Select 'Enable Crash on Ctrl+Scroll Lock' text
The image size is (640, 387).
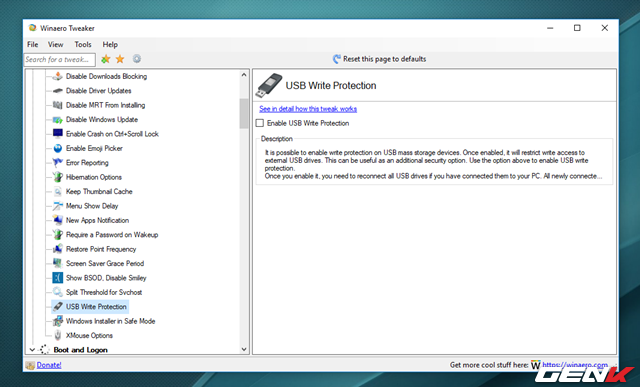click(x=112, y=134)
